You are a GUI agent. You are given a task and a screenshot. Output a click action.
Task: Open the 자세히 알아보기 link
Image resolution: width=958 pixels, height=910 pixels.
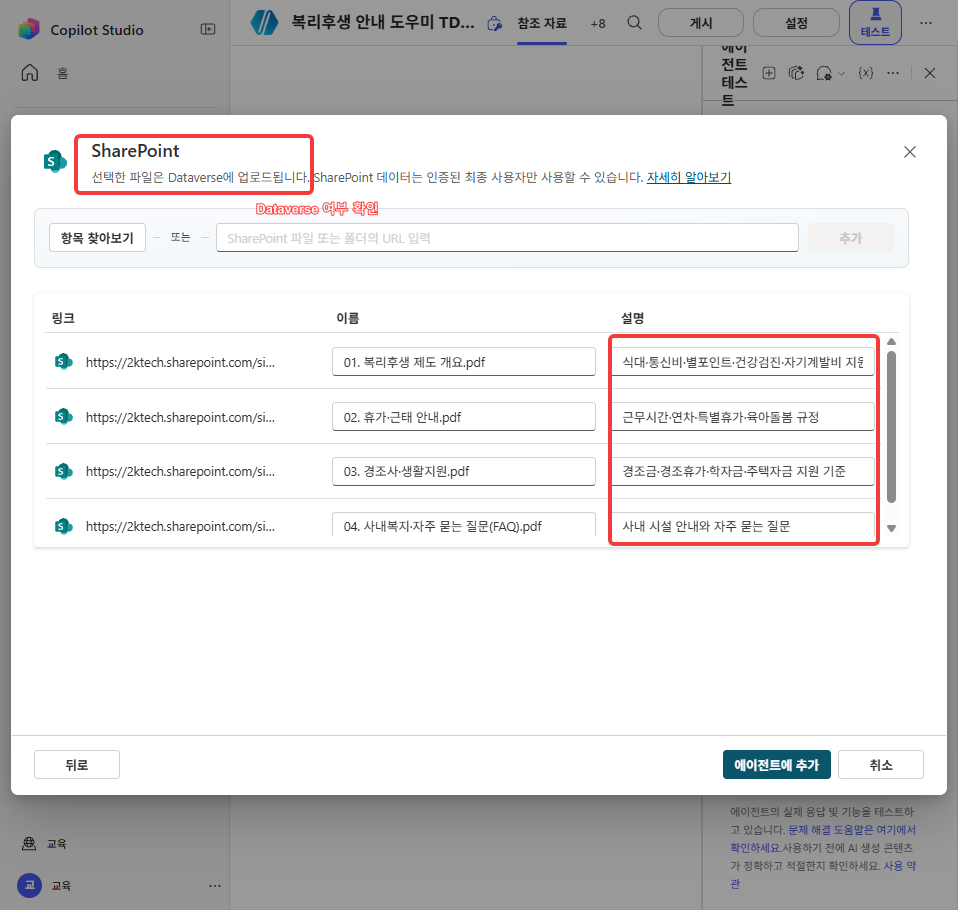click(x=689, y=177)
